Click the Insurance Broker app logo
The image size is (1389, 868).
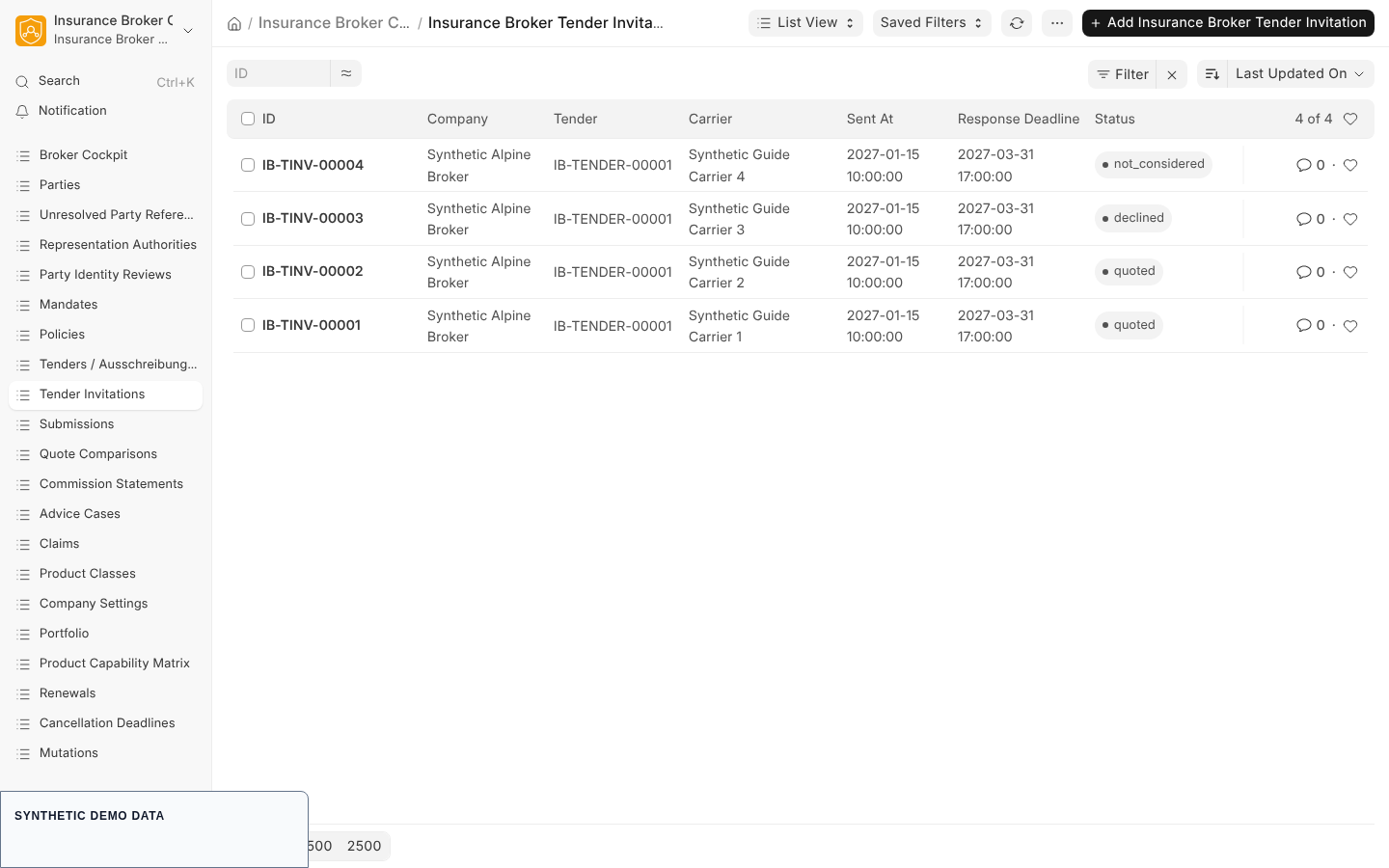pos(31,30)
